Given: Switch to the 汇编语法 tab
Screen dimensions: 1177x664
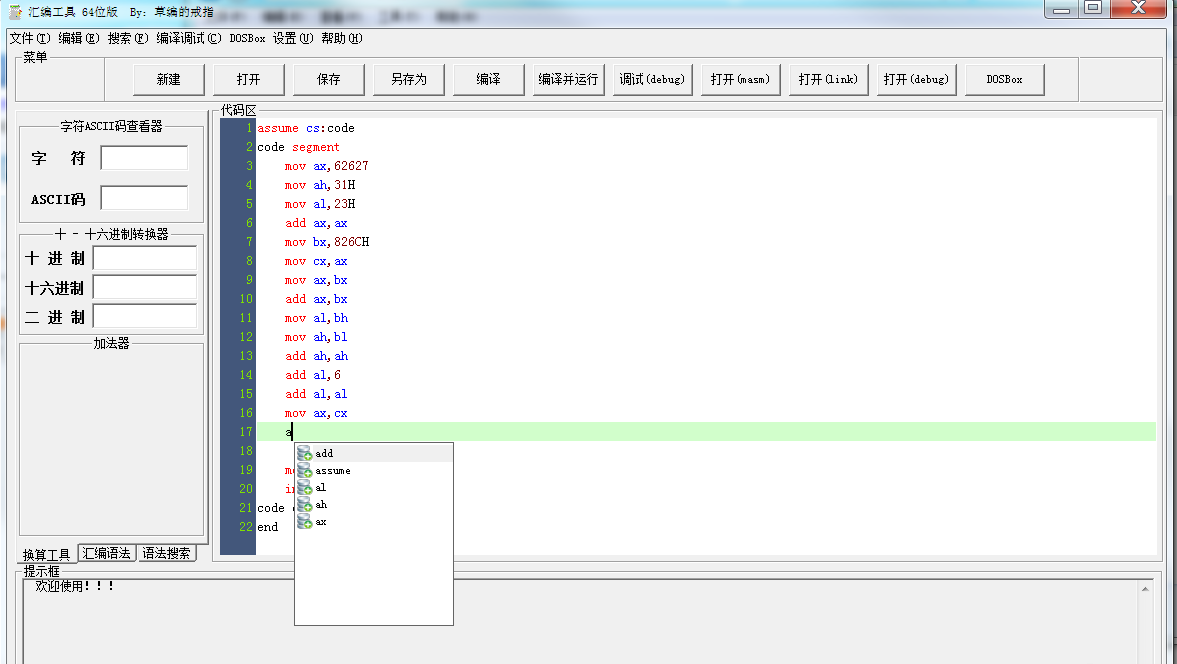Looking at the screenshot, I should tap(107, 553).
